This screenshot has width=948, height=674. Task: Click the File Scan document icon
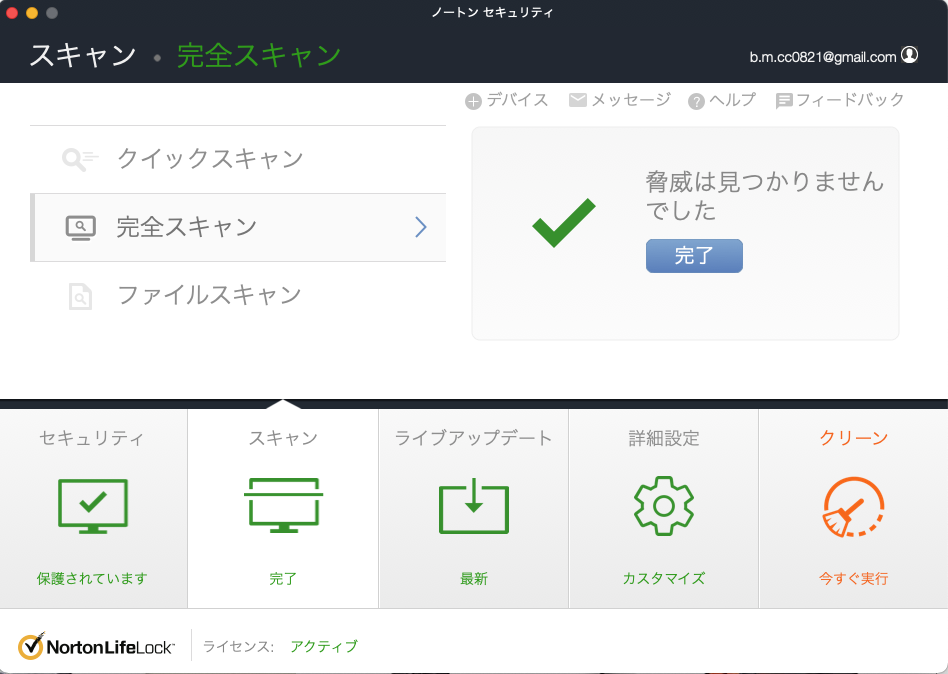tap(80, 296)
